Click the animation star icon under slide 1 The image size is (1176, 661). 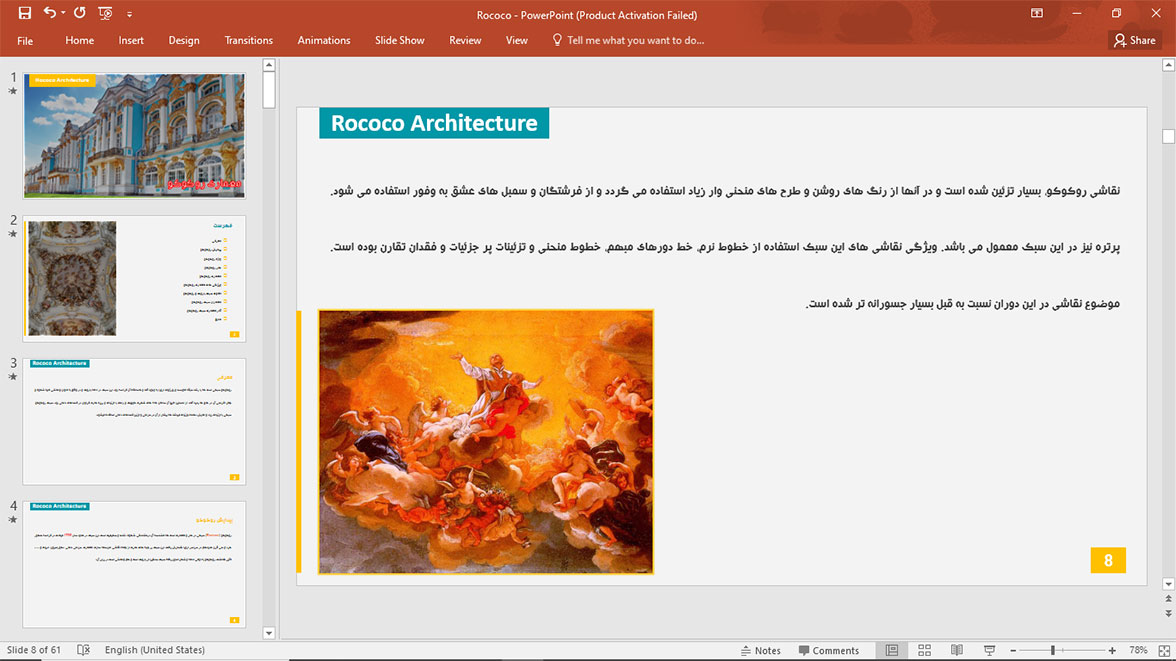pos(13,92)
